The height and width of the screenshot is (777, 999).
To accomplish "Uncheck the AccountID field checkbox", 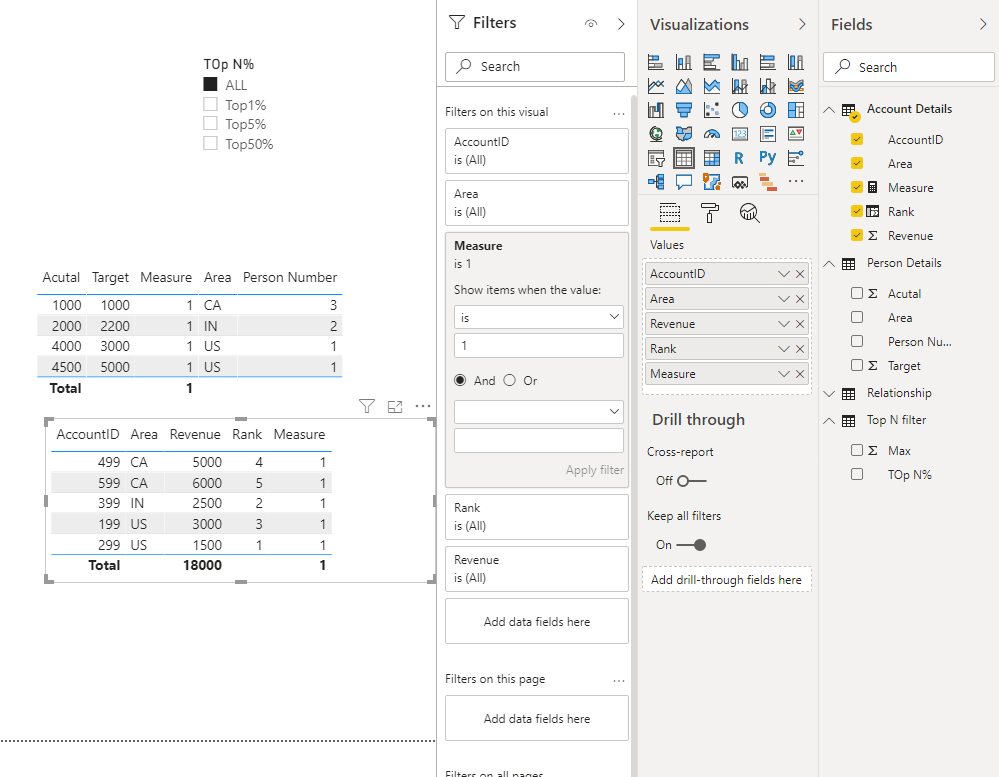I will [x=857, y=139].
